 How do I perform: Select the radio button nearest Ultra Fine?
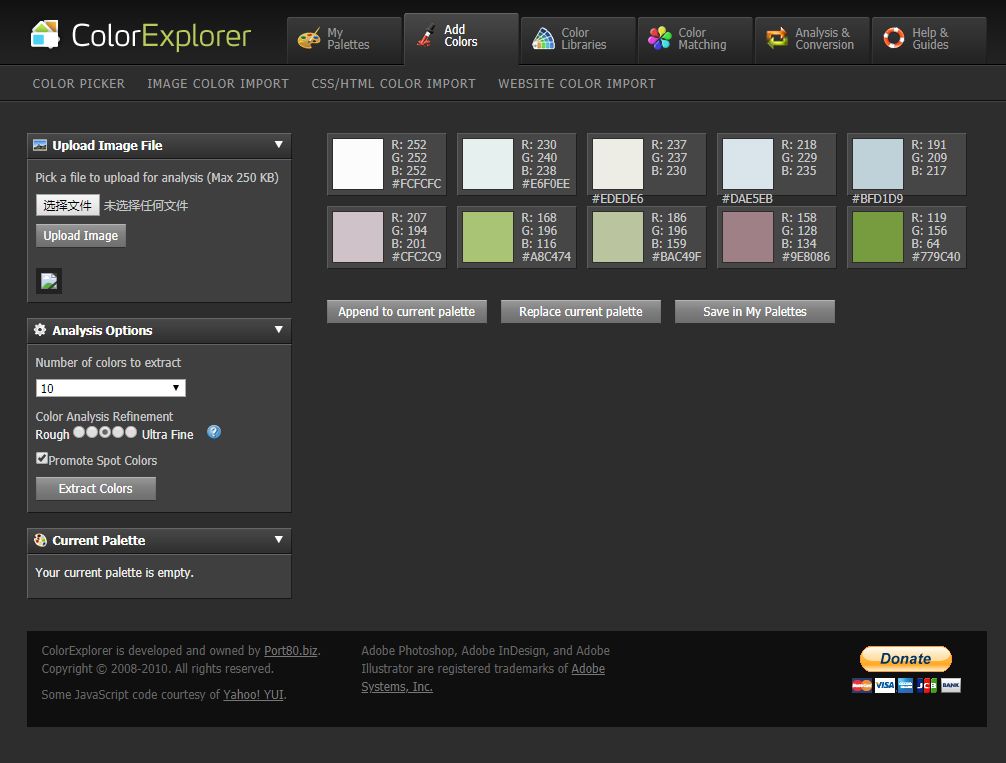pos(130,432)
